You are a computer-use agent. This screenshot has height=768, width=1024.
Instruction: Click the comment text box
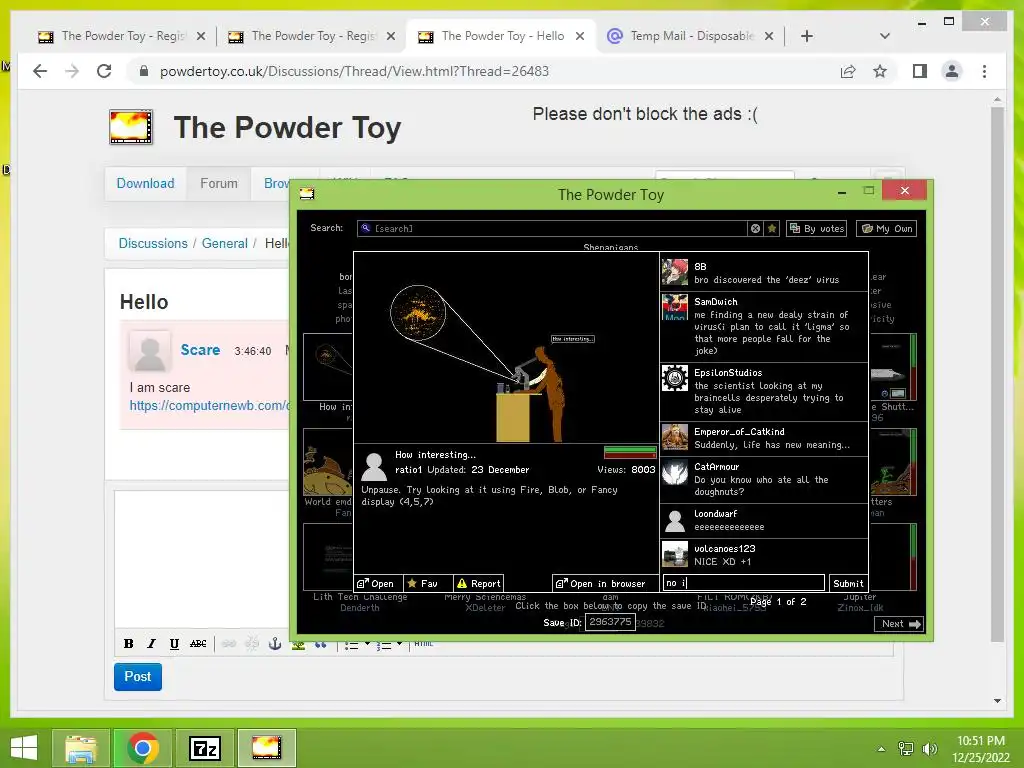pos(744,583)
